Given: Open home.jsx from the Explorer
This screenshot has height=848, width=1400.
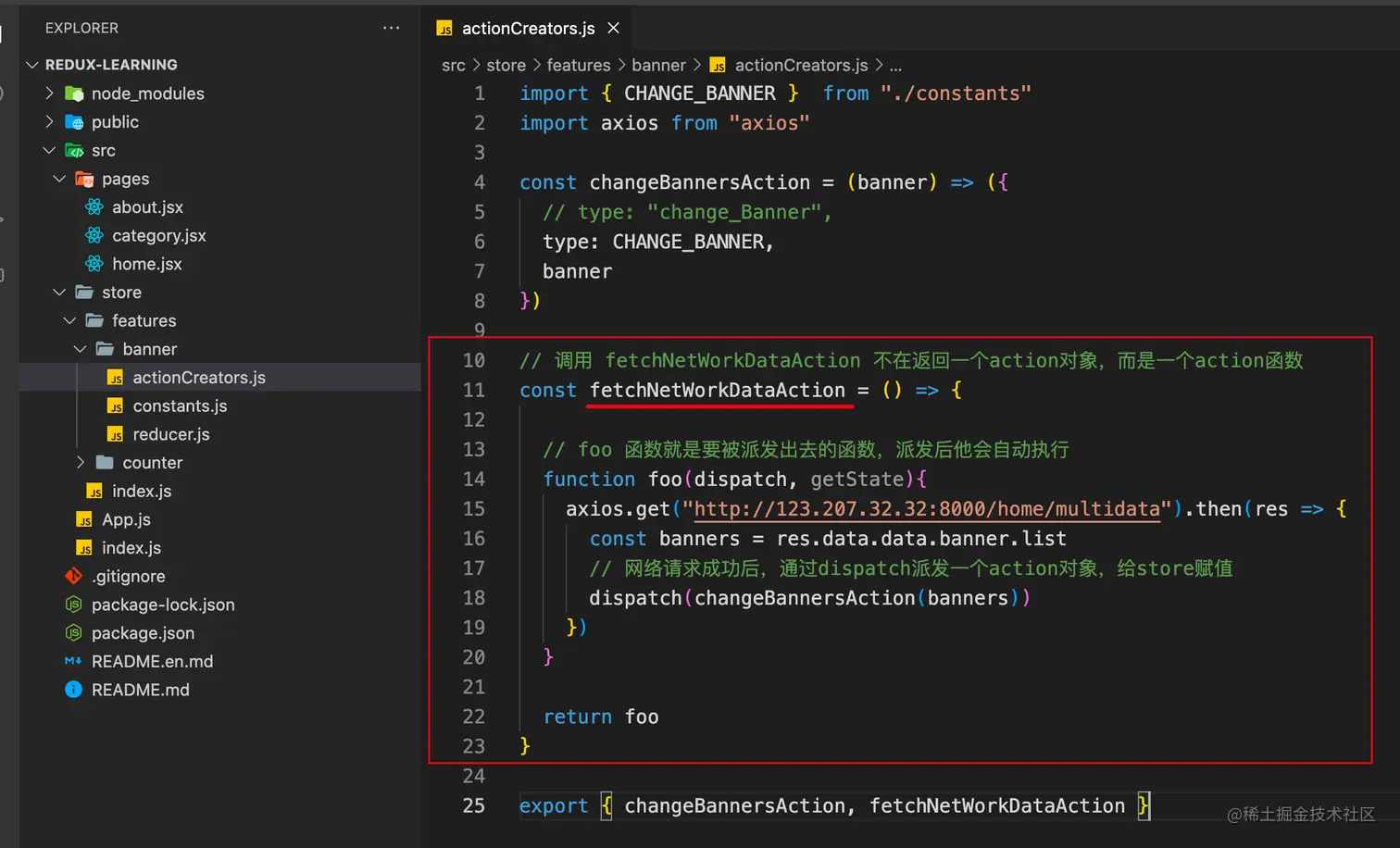Looking at the screenshot, I should 147,264.
